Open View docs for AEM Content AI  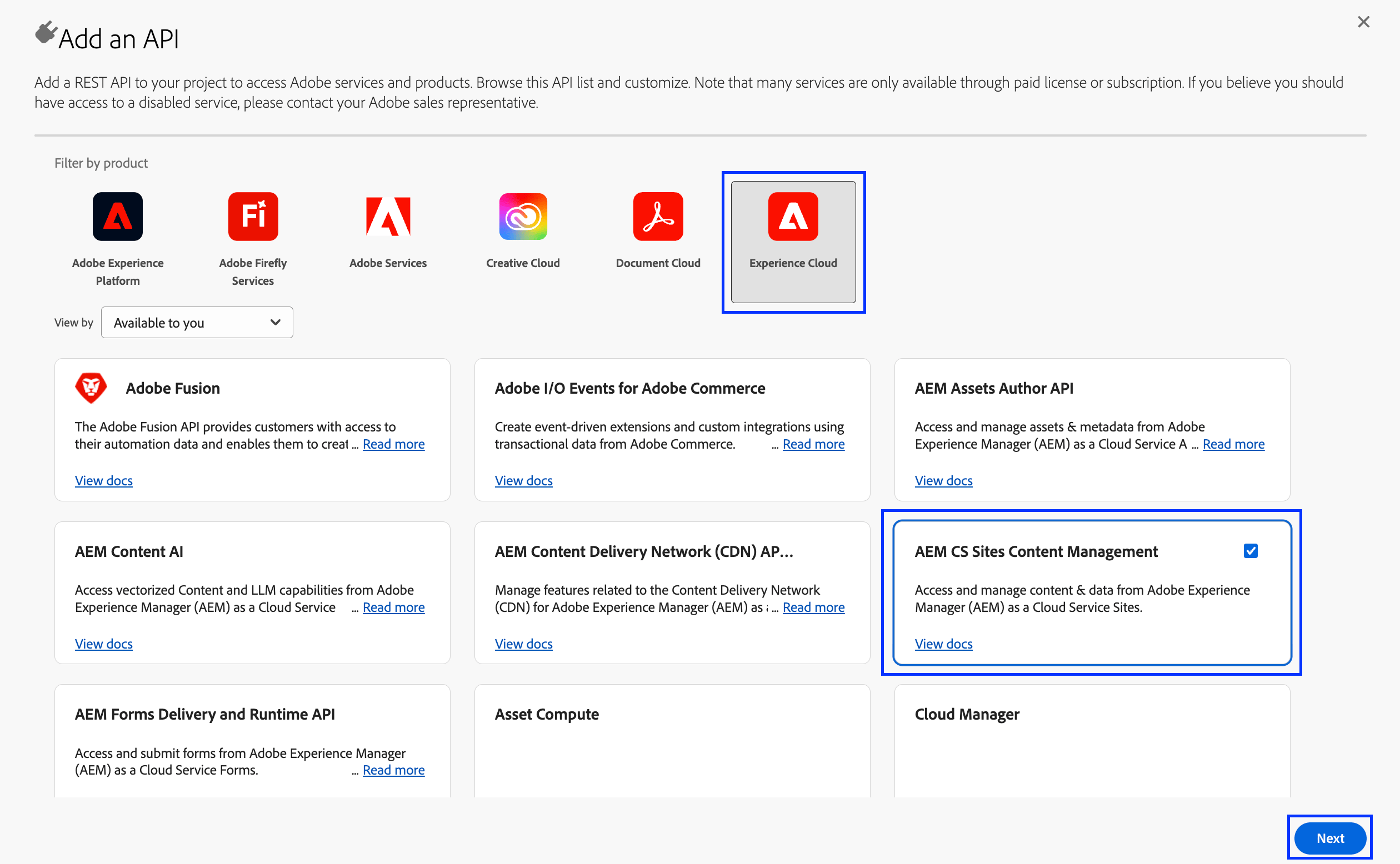(103, 644)
